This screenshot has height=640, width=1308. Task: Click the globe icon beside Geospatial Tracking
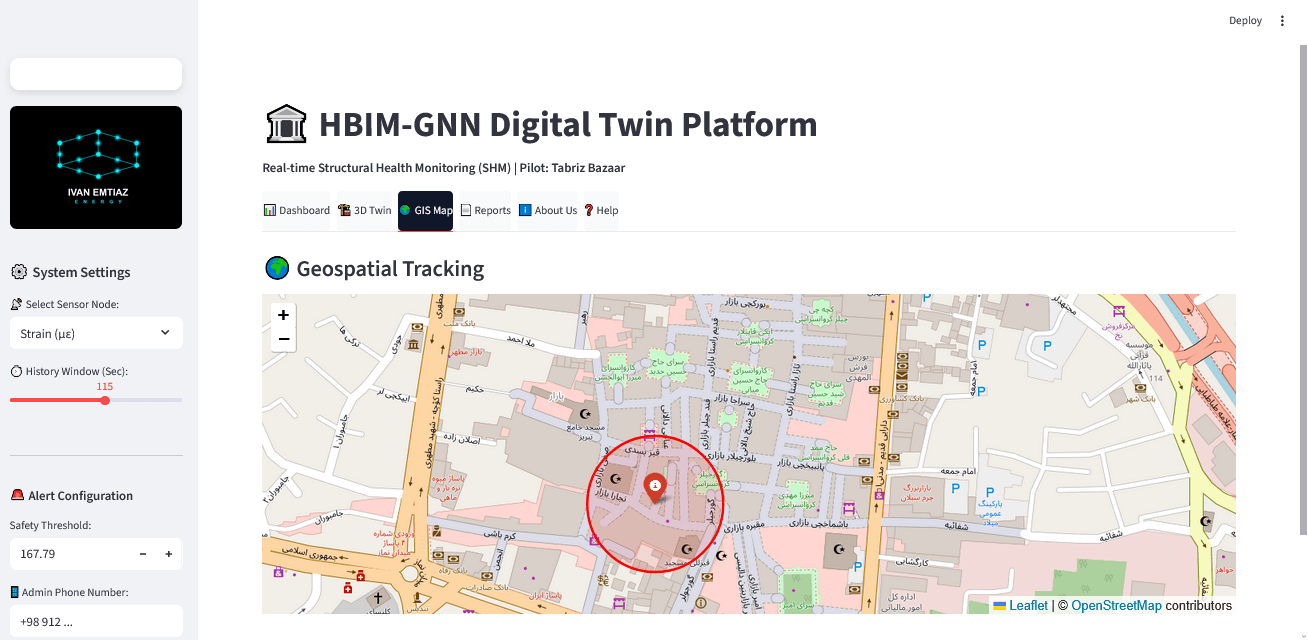[x=276, y=268]
